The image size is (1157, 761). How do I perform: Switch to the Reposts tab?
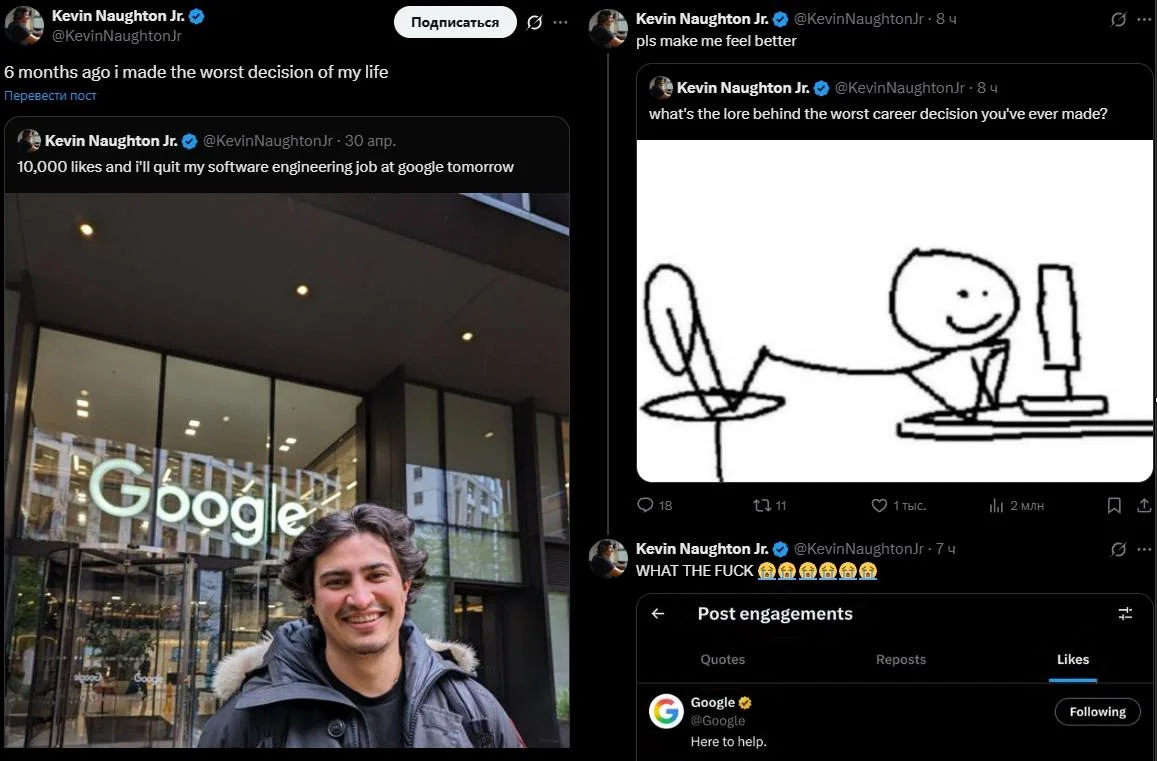901,659
